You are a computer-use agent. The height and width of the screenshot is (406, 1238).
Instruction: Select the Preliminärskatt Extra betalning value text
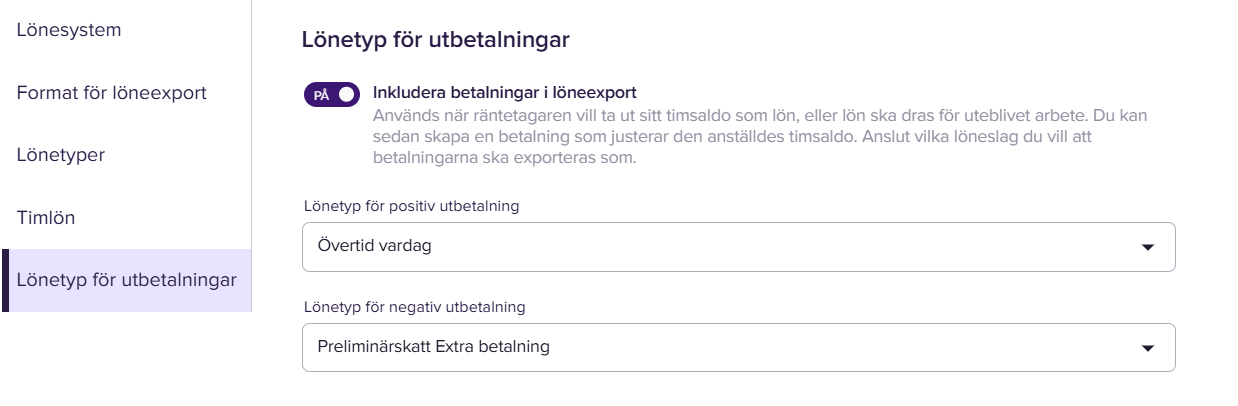(x=433, y=347)
